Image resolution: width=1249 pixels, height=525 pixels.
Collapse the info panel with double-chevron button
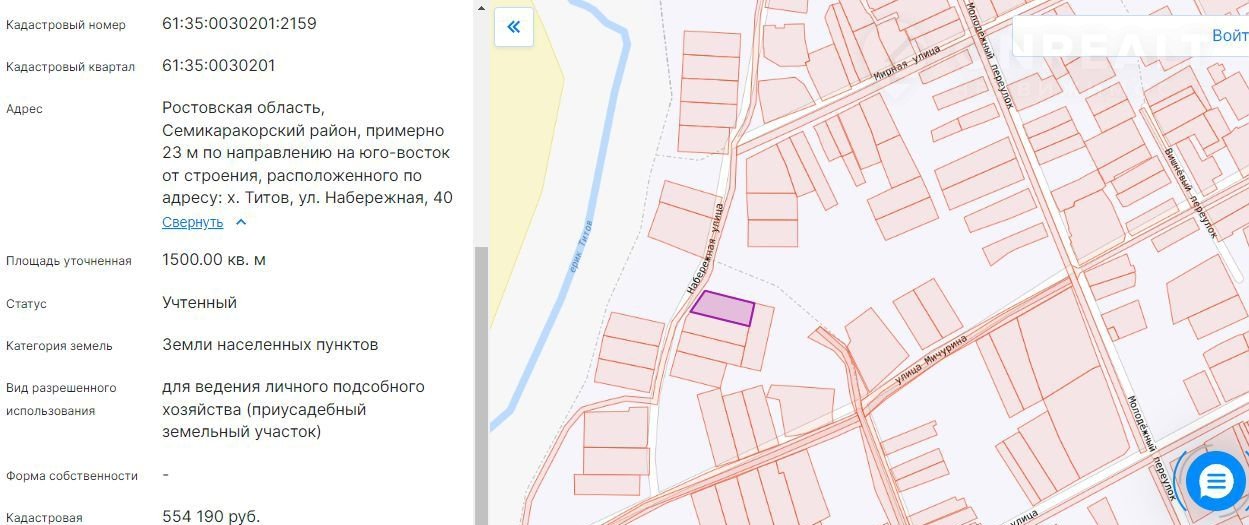tap(514, 27)
